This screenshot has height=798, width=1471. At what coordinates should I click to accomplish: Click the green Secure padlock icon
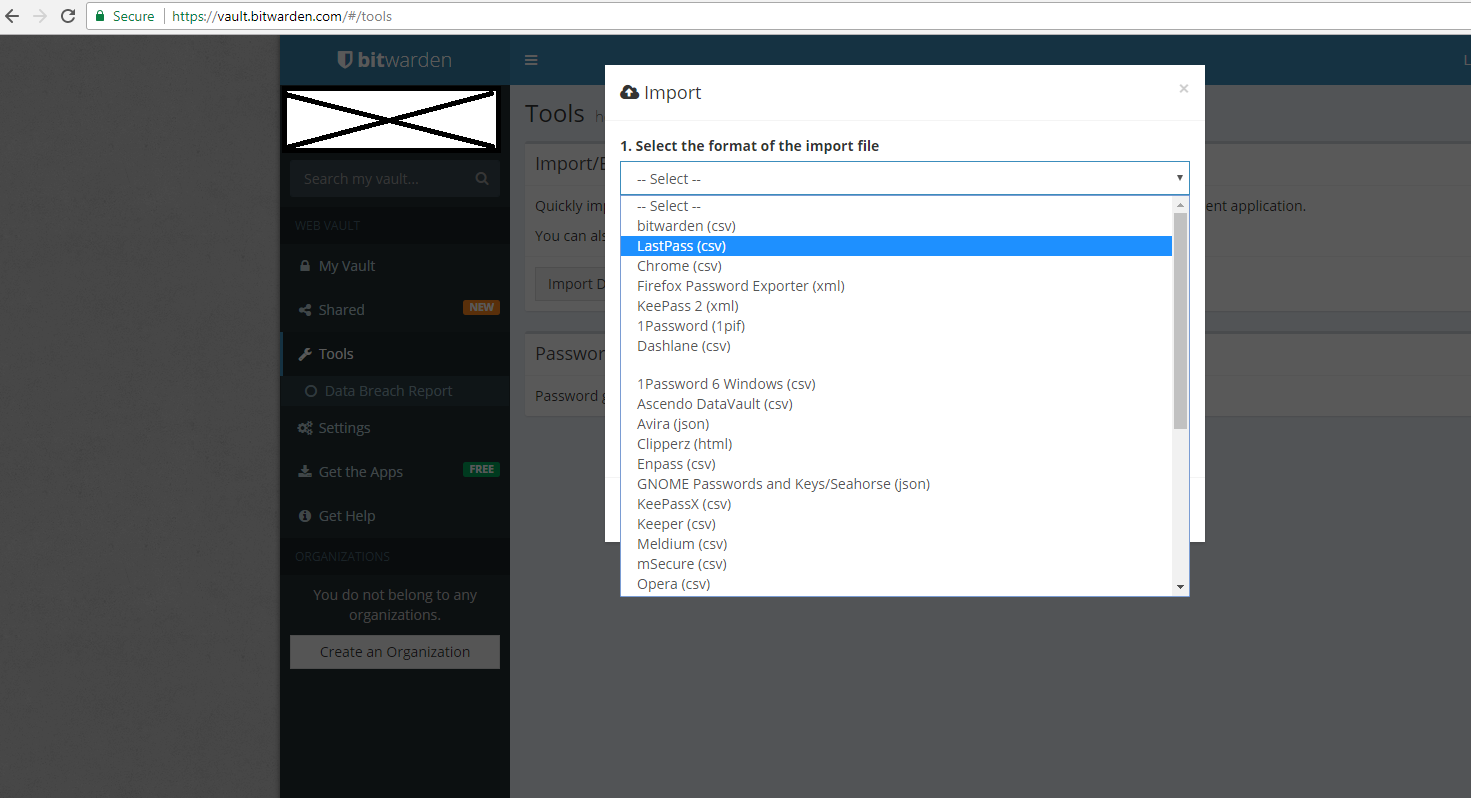100,16
